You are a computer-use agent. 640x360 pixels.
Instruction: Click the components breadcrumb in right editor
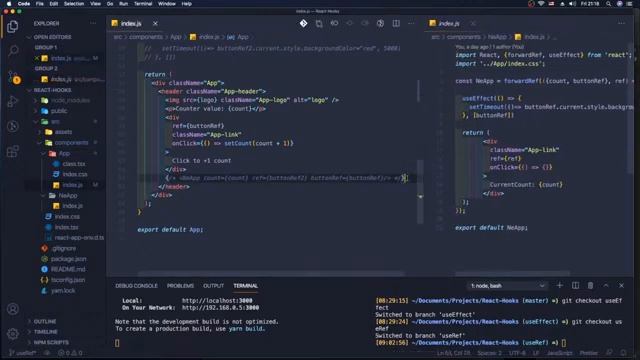click(x=463, y=37)
